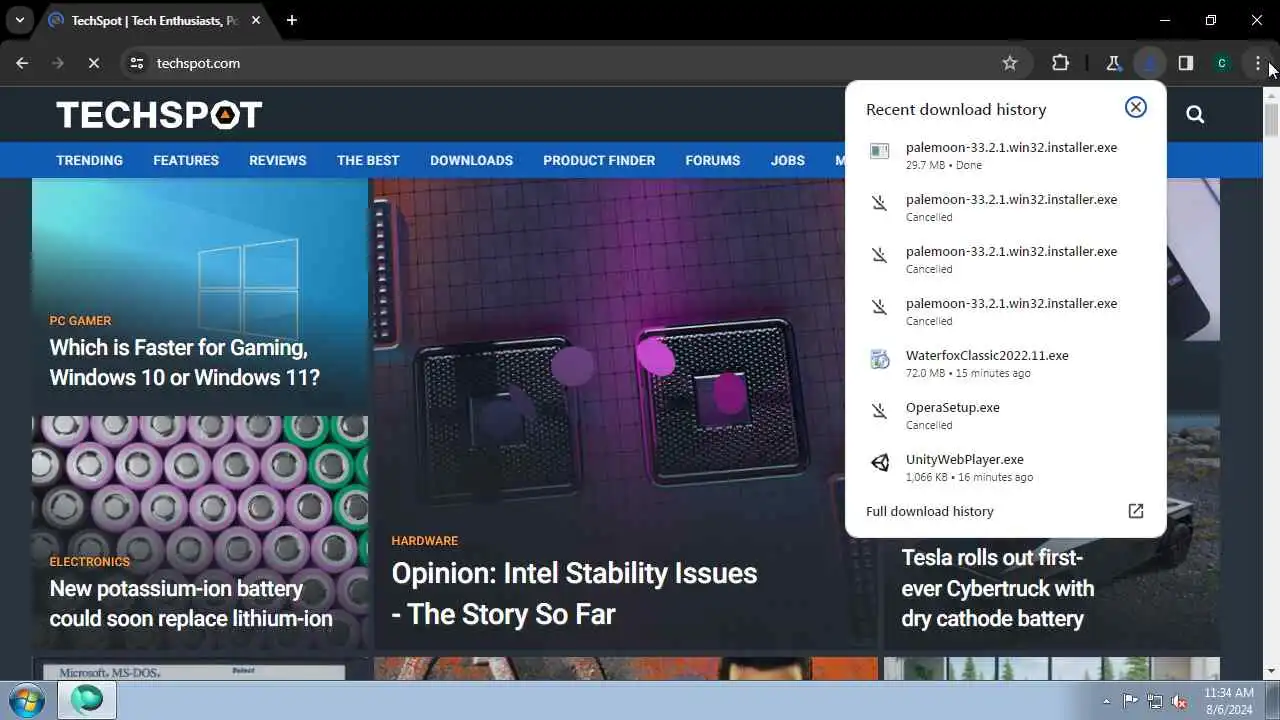Open Chrome Labs flask icon

pos(1113,63)
